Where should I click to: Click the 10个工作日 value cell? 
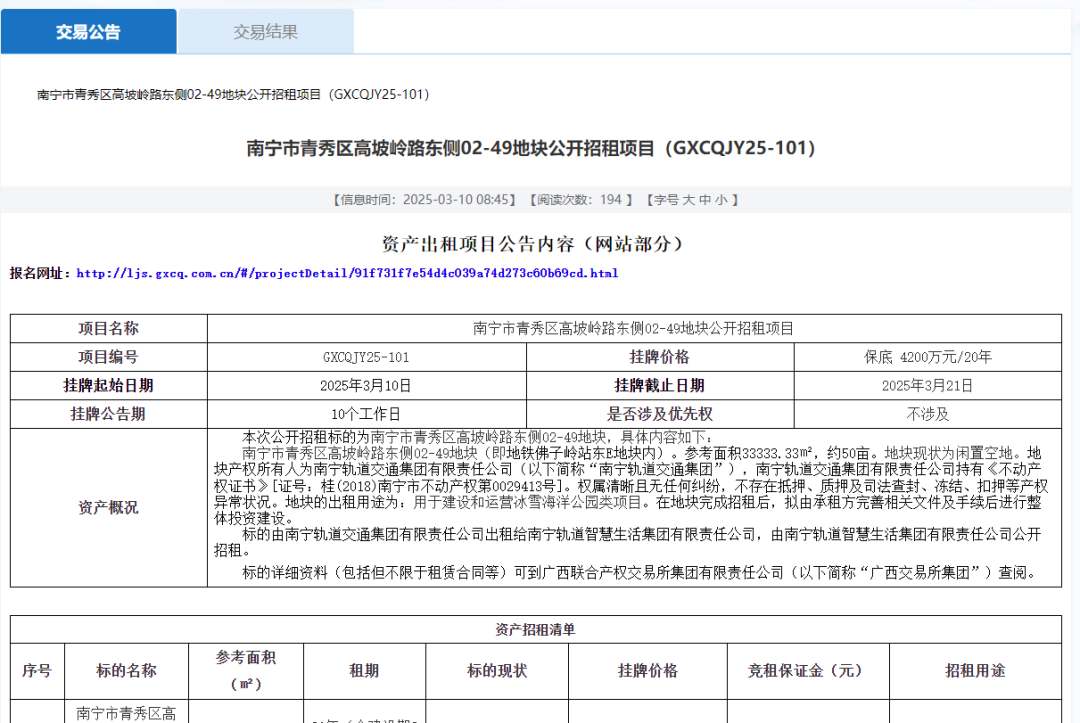[x=366, y=414]
